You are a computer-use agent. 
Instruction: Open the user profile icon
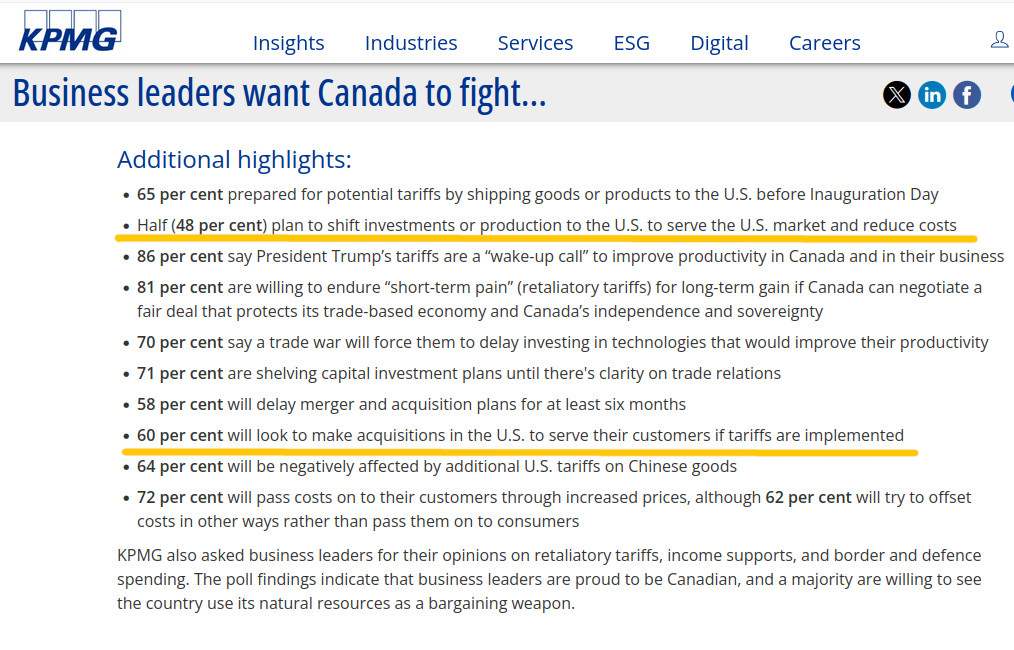tap(999, 39)
